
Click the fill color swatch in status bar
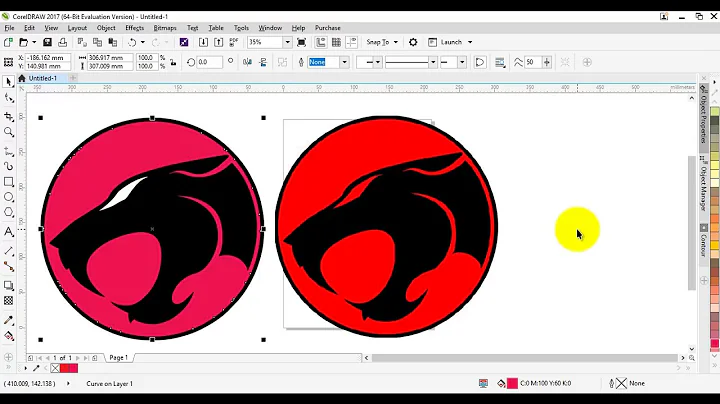coord(512,383)
